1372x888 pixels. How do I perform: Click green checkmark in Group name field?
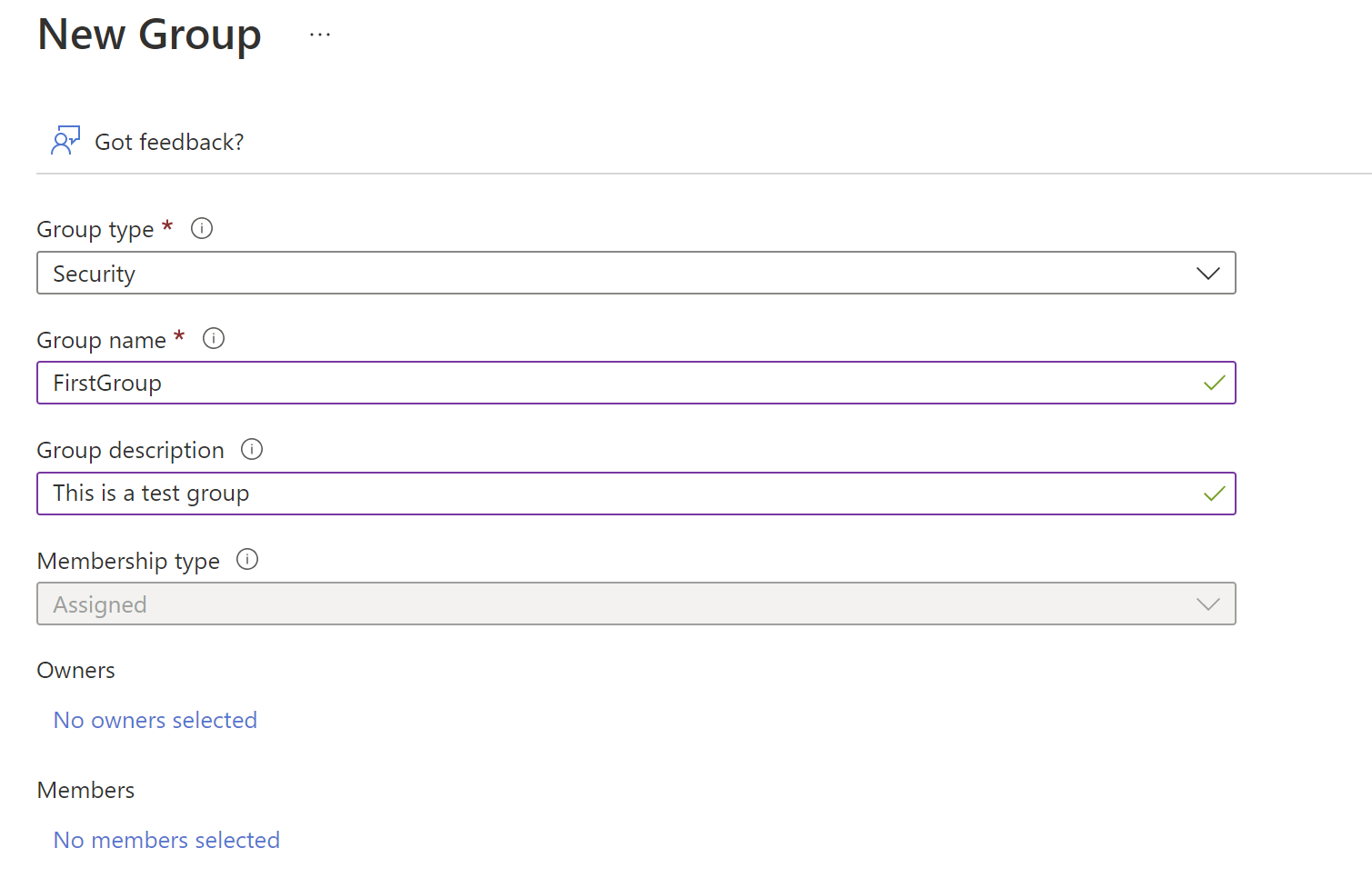click(1214, 384)
